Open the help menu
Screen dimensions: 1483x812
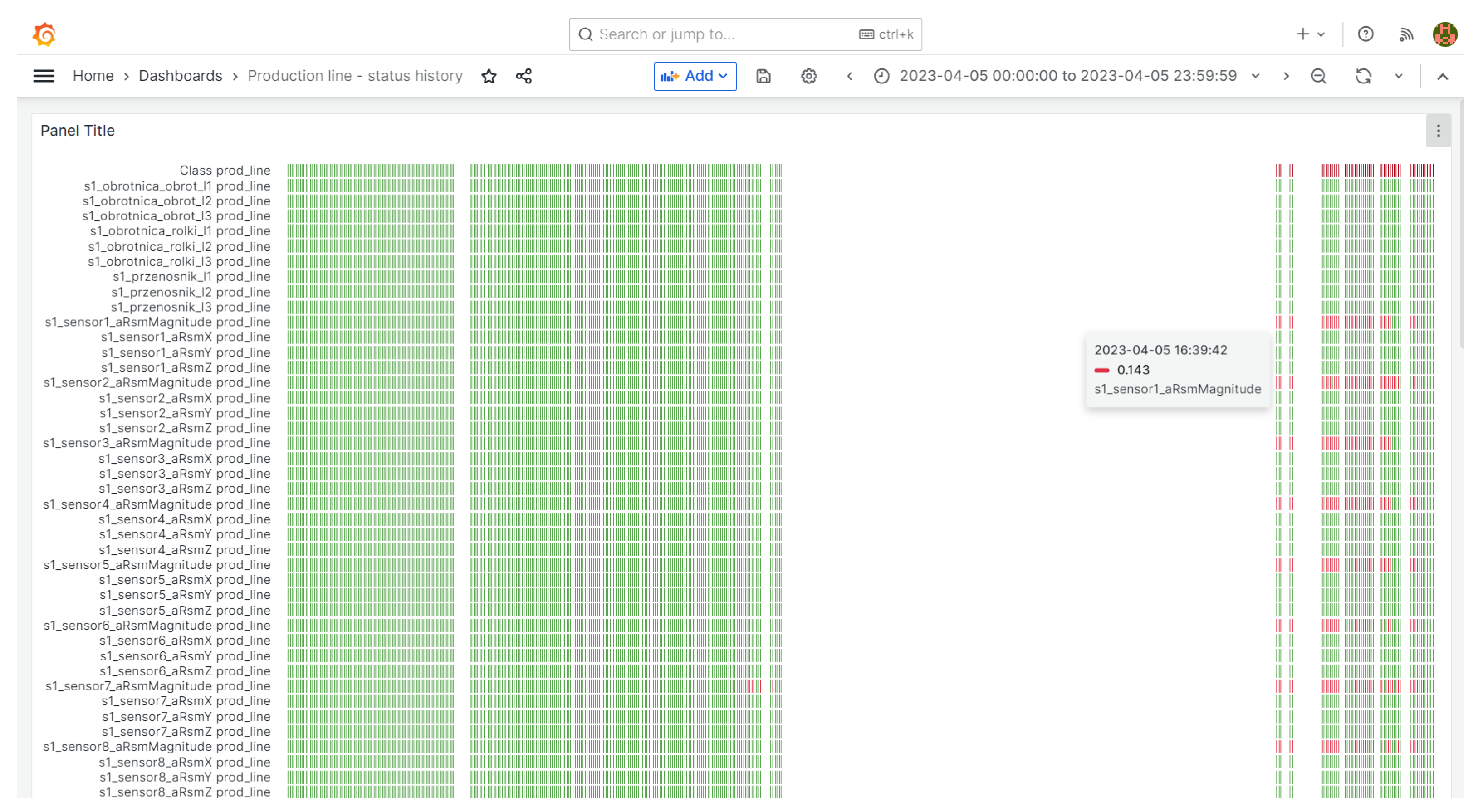1366,34
